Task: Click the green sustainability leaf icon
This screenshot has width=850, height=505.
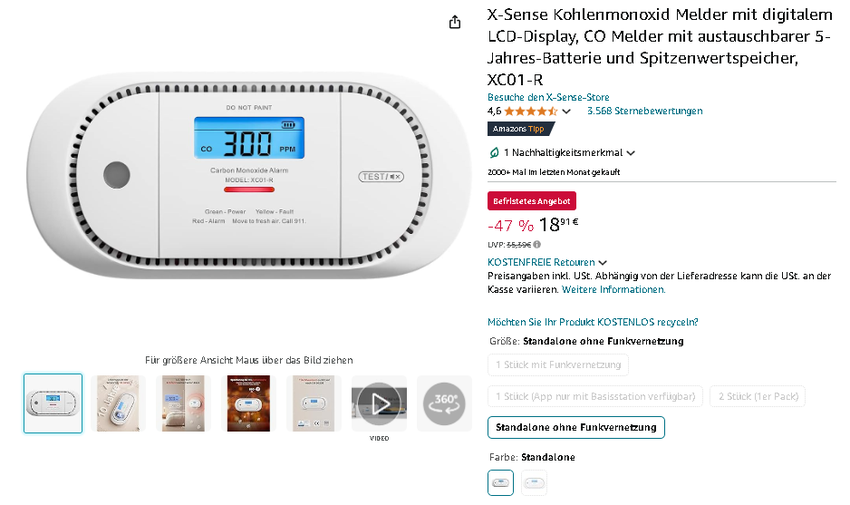Action: pos(494,153)
